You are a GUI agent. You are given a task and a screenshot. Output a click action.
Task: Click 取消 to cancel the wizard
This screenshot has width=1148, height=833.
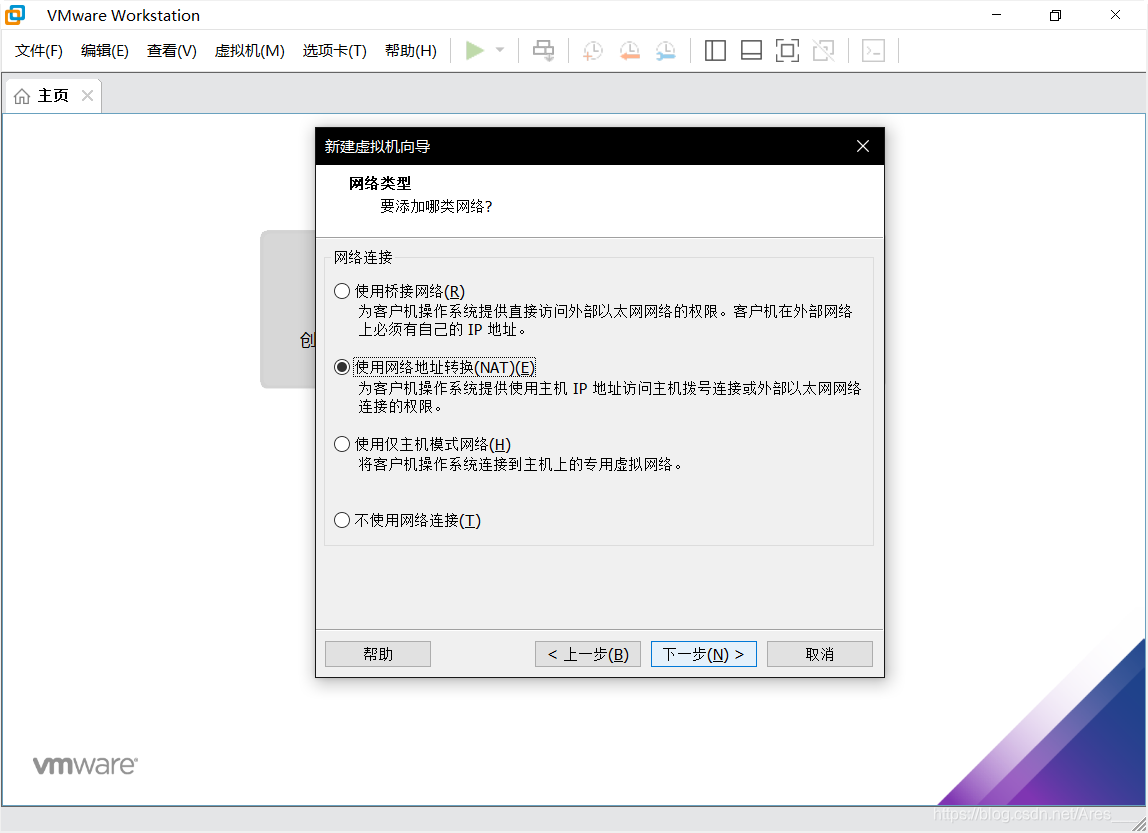[x=820, y=654]
